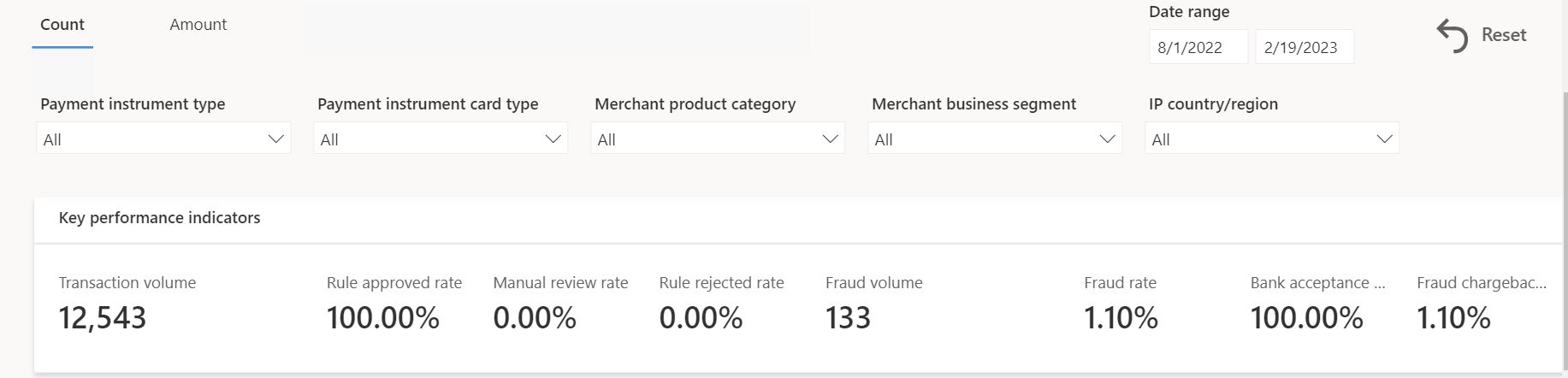Viewport: 1568px width, 378px height.
Task: Open Payment instrument card type dropdown
Action: (441, 139)
